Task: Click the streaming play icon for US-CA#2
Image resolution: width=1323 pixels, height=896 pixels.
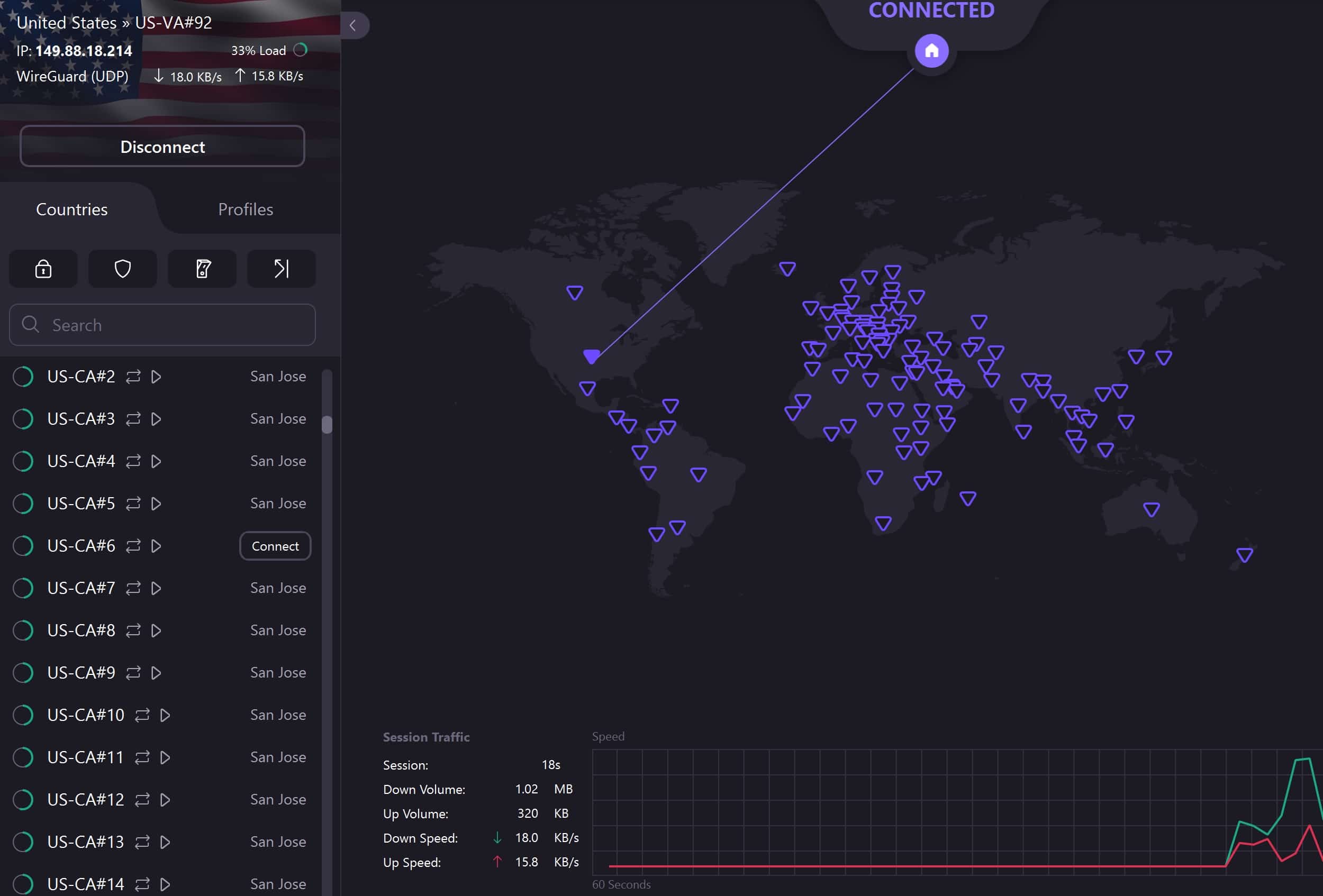Action: tap(156, 377)
